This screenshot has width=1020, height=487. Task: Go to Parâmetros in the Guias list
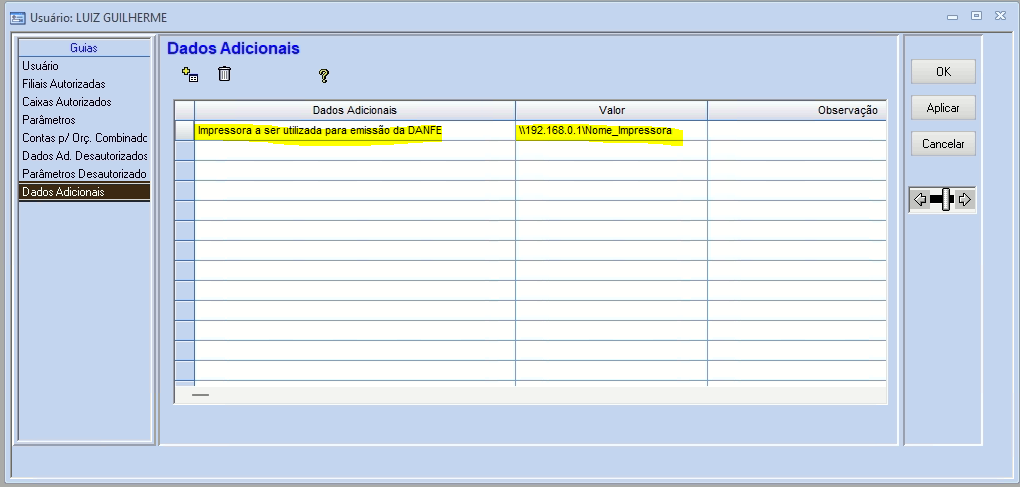48,120
